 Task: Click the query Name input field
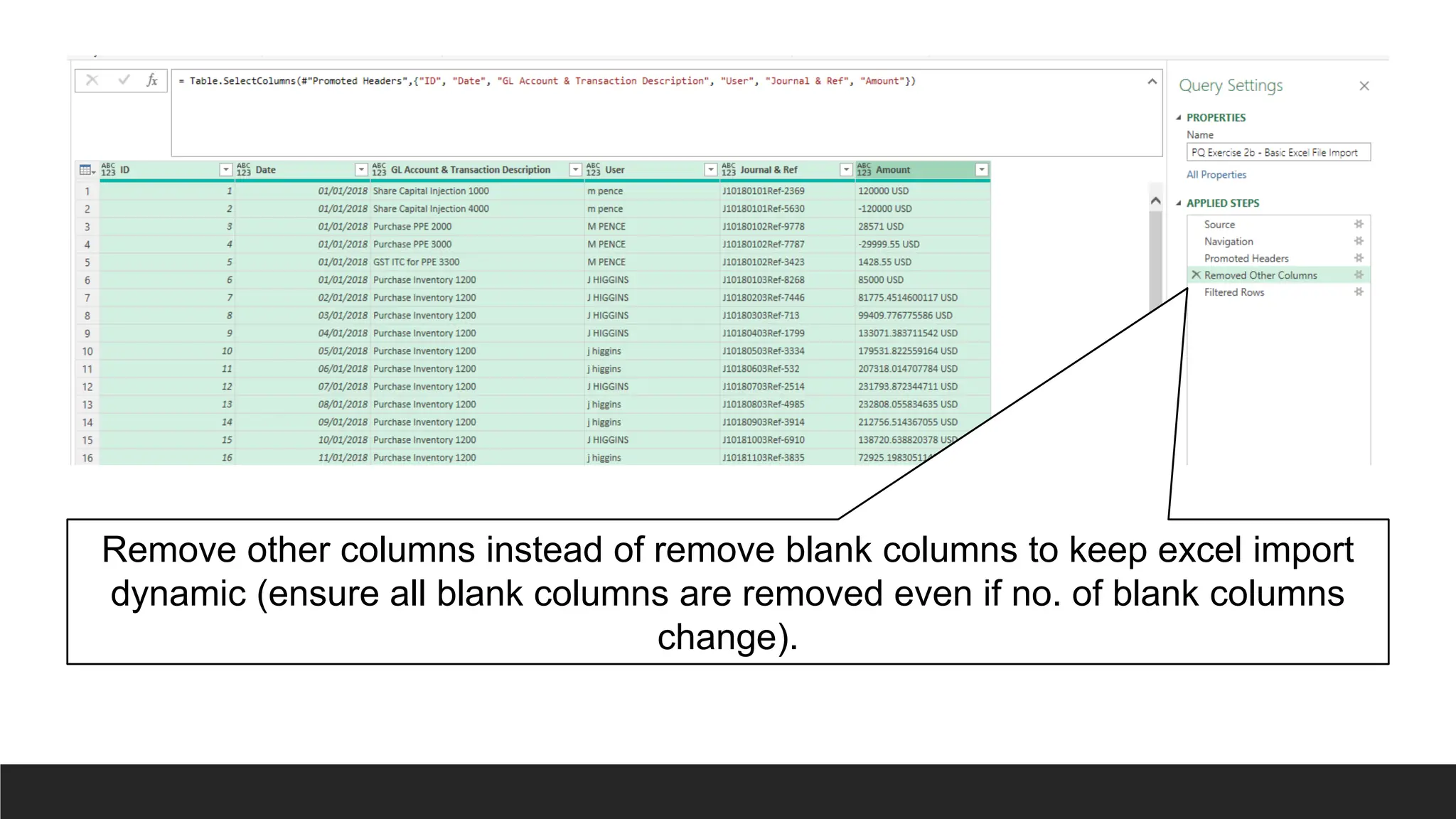click(1278, 152)
